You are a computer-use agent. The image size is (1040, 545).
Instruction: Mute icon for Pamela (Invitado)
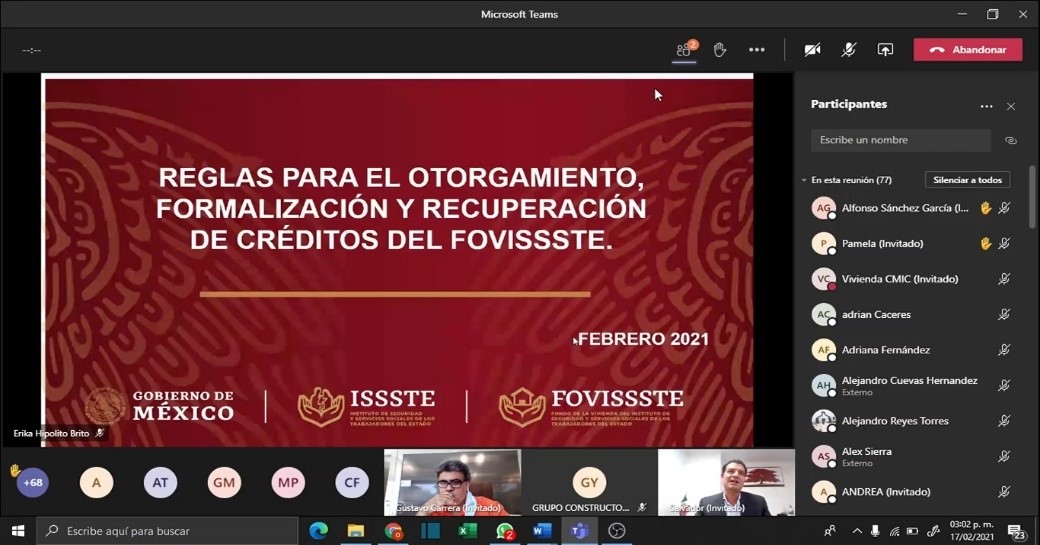[x=1005, y=243]
